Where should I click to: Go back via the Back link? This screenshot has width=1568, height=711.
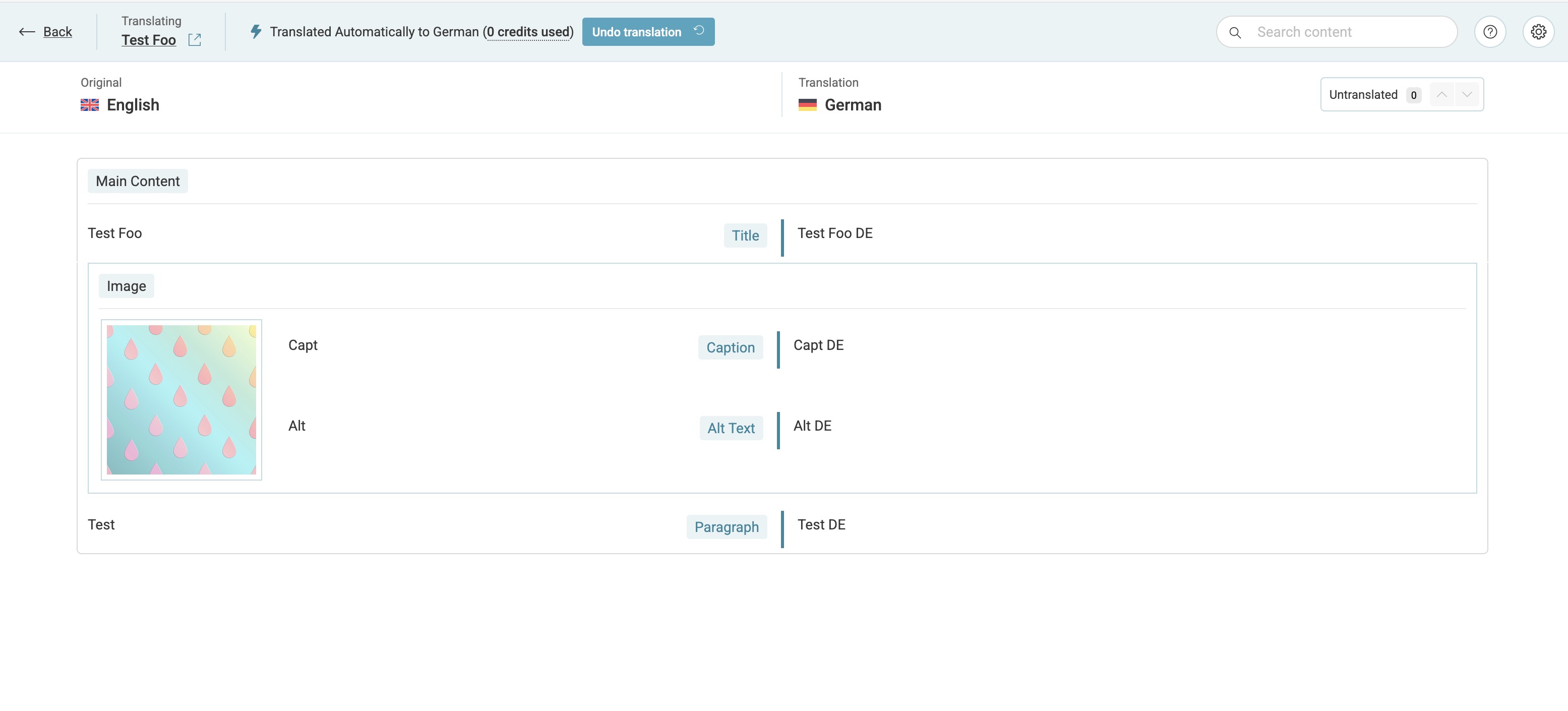pyautogui.click(x=57, y=32)
